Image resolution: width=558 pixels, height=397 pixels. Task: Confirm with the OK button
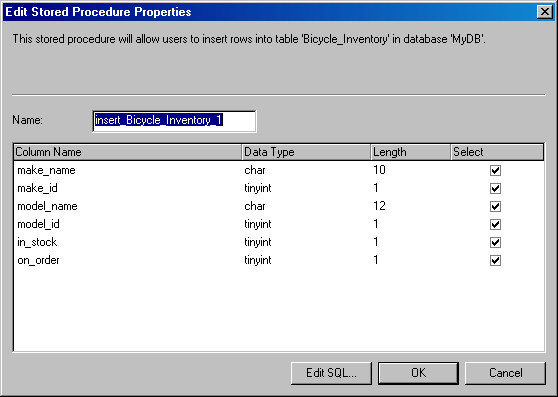point(418,373)
